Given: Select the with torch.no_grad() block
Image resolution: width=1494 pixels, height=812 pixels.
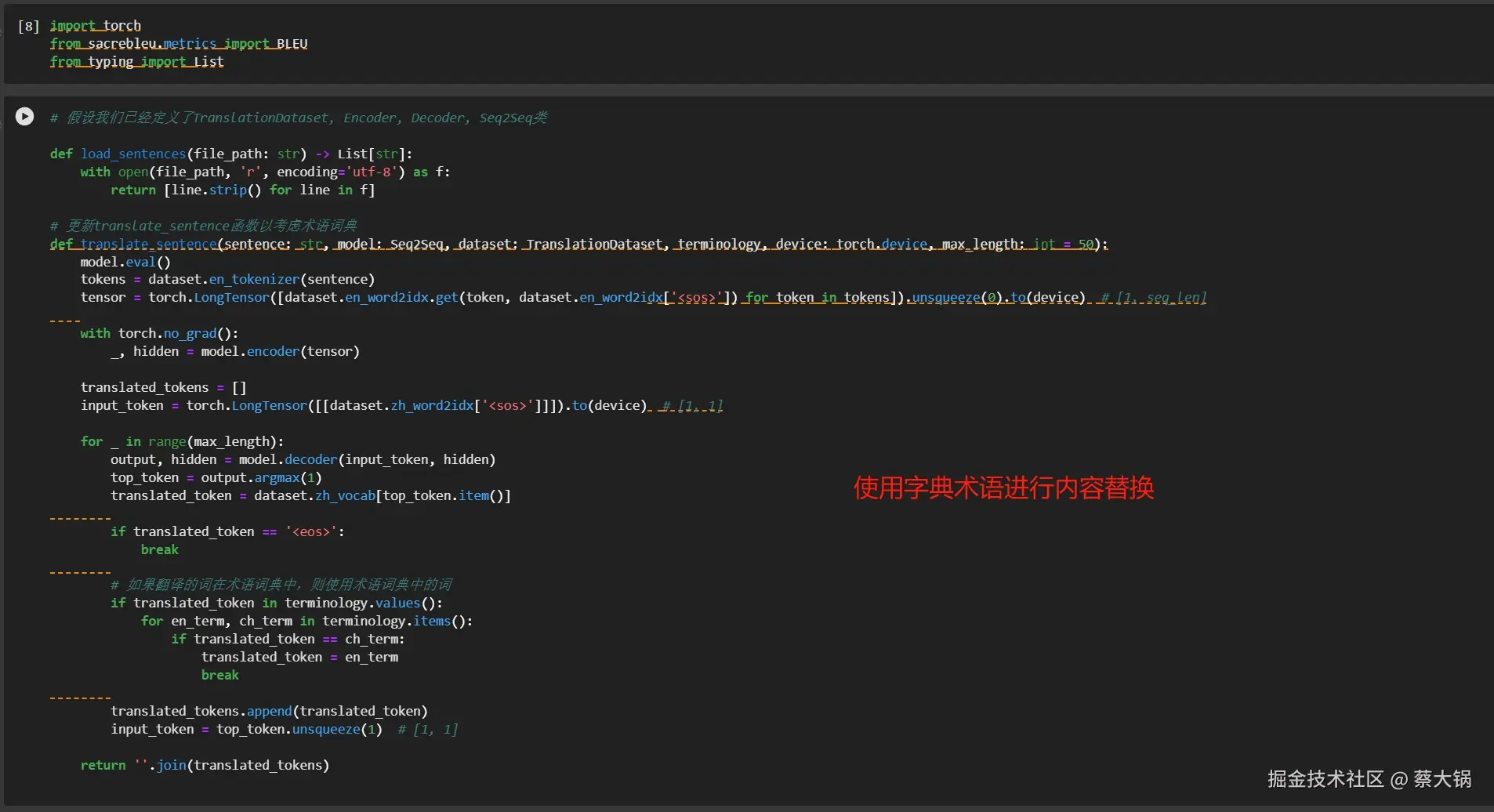Looking at the screenshot, I should (157, 333).
